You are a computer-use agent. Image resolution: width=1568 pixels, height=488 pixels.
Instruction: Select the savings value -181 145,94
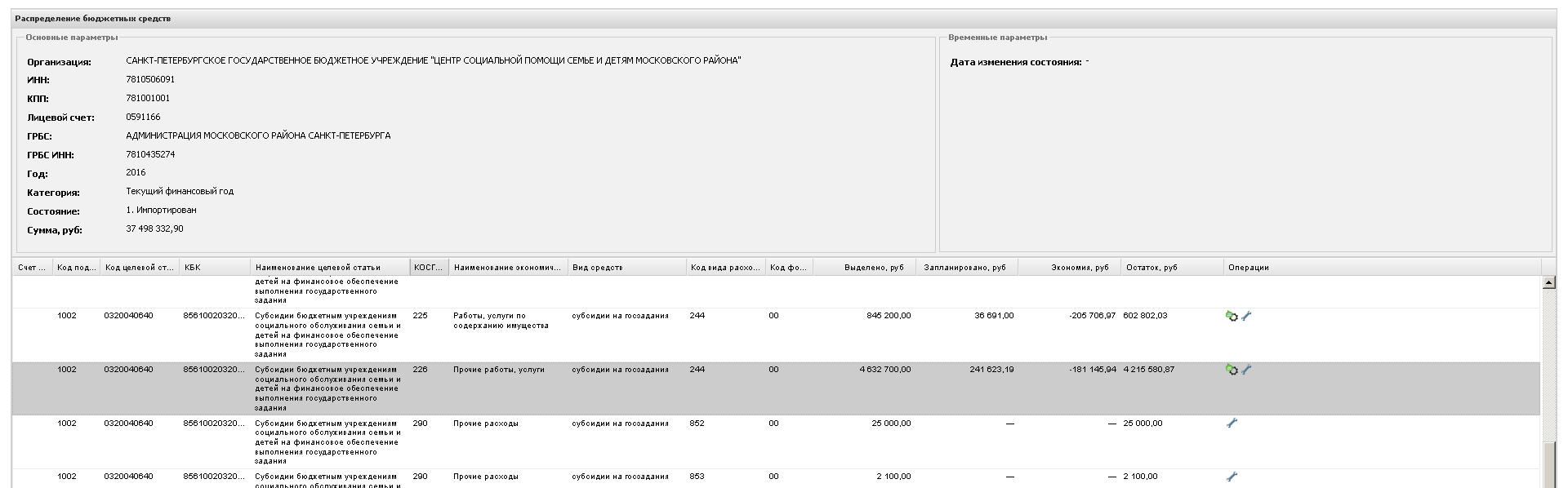[x=1092, y=370]
